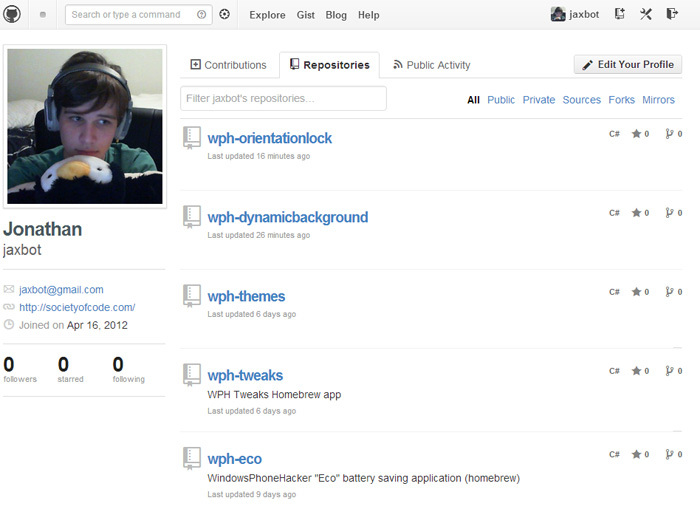Open Help in top navigation
The width and height of the screenshot is (700, 509).
coord(369,15)
